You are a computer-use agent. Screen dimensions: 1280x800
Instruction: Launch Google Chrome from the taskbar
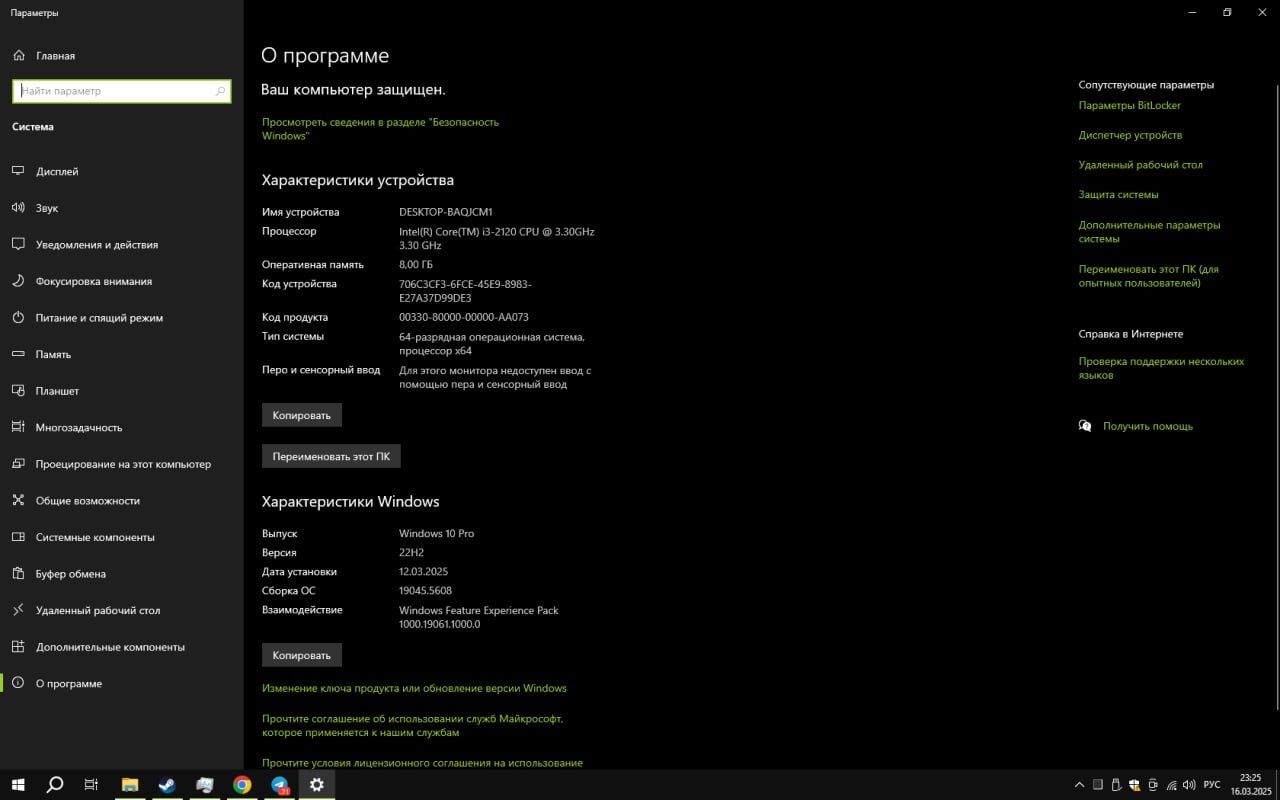pos(242,785)
